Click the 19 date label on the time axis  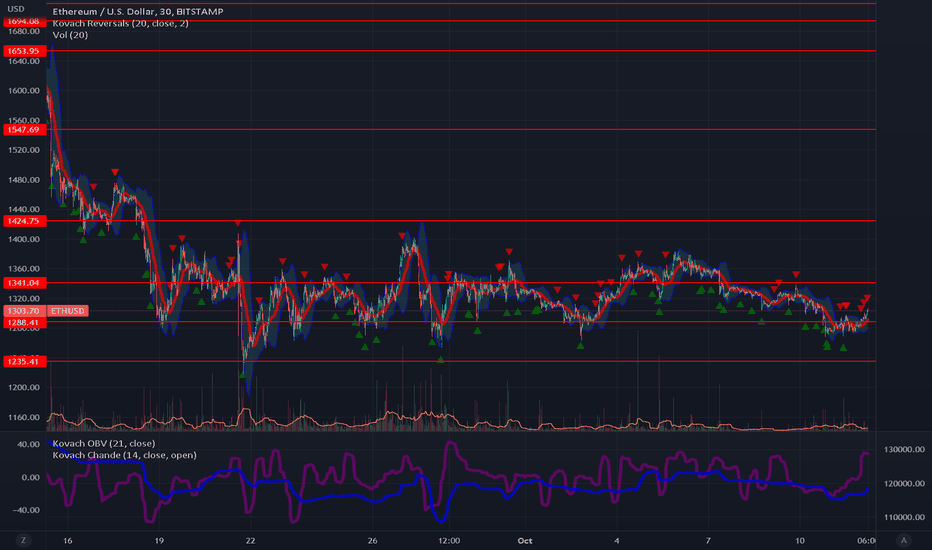pyautogui.click(x=159, y=540)
